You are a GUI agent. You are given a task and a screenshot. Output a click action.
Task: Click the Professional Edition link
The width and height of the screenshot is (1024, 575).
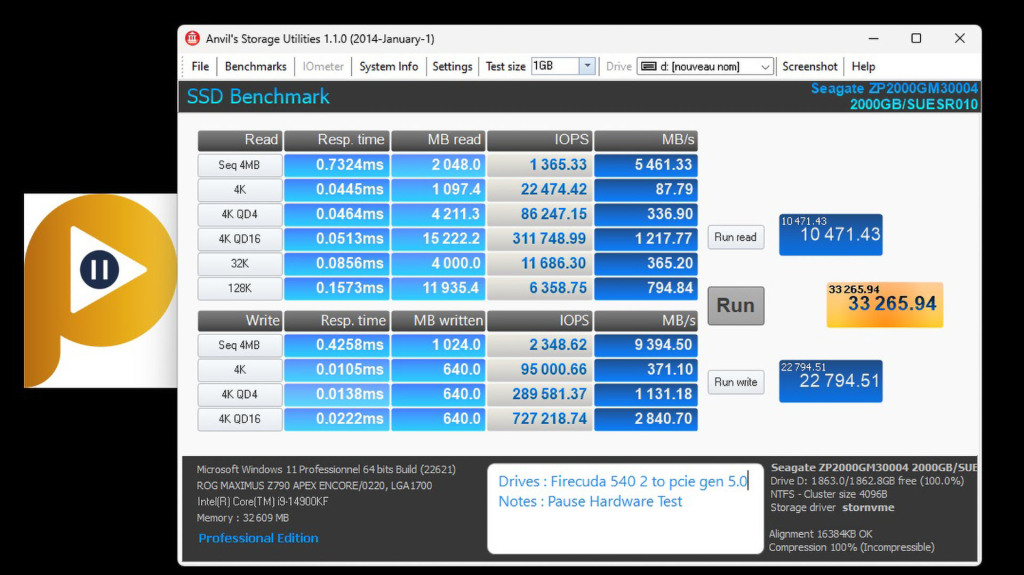pyautogui.click(x=259, y=538)
